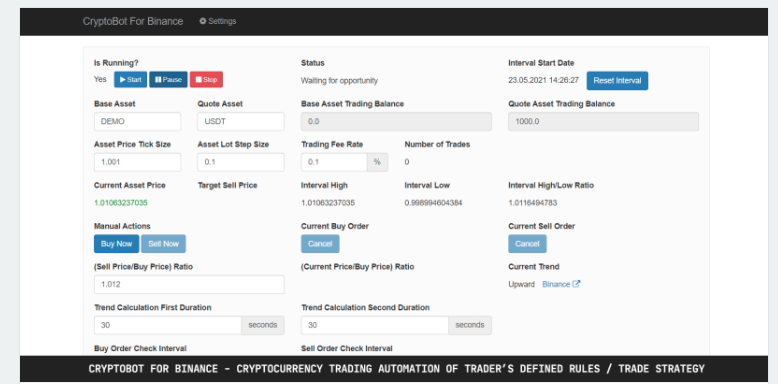Edit the Asset Price Tick Size field
Screen dimensions: 778x384
pos(137,162)
